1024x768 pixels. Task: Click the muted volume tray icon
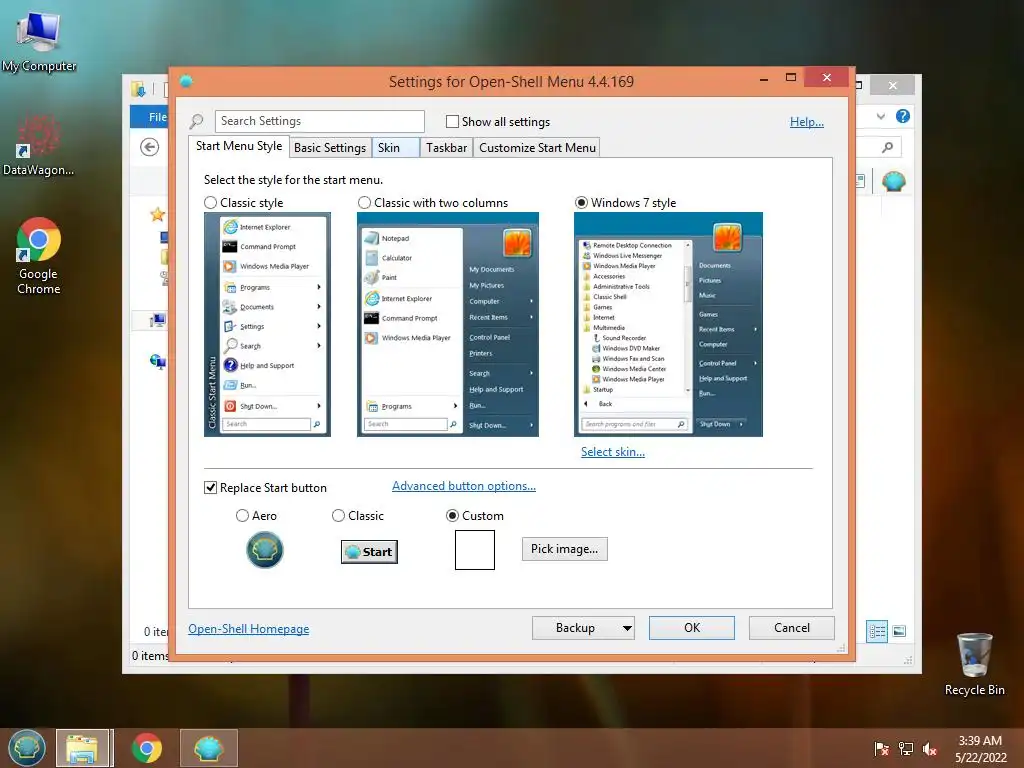coord(930,749)
